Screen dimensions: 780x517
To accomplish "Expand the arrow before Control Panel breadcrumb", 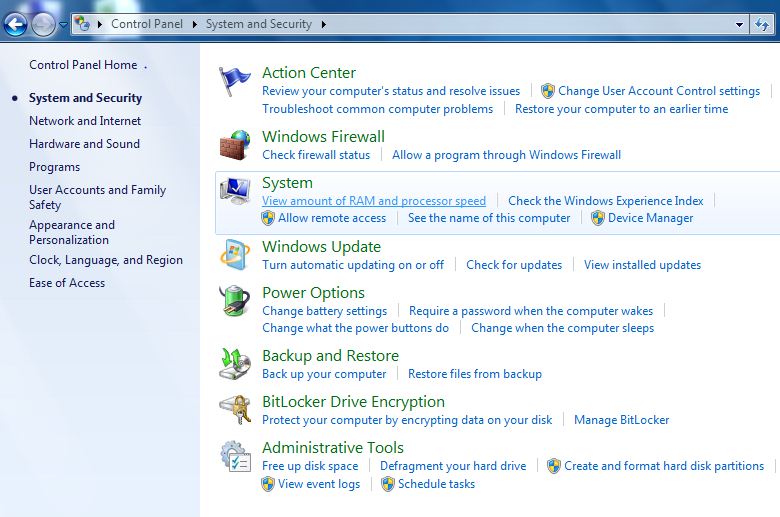I will (x=100, y=24).
